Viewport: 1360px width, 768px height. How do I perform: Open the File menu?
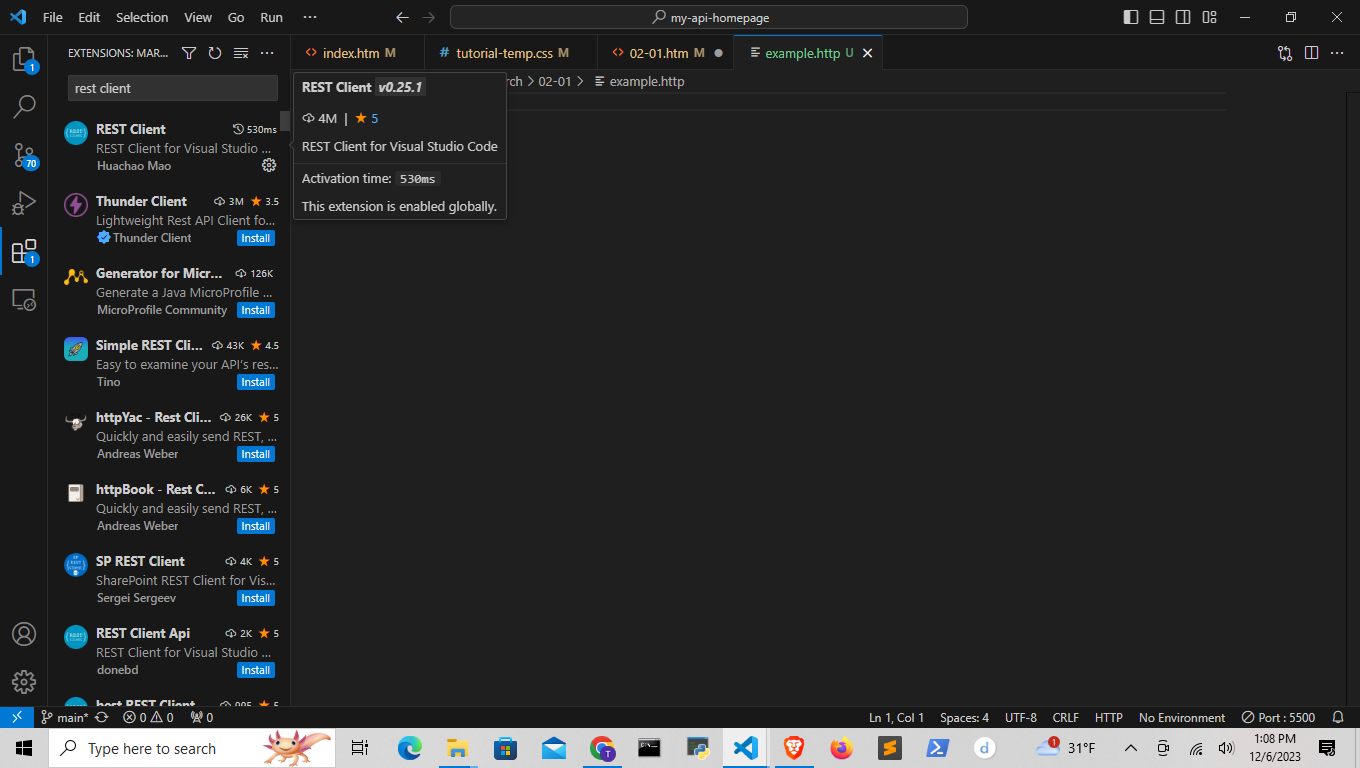tap(53, 18)
